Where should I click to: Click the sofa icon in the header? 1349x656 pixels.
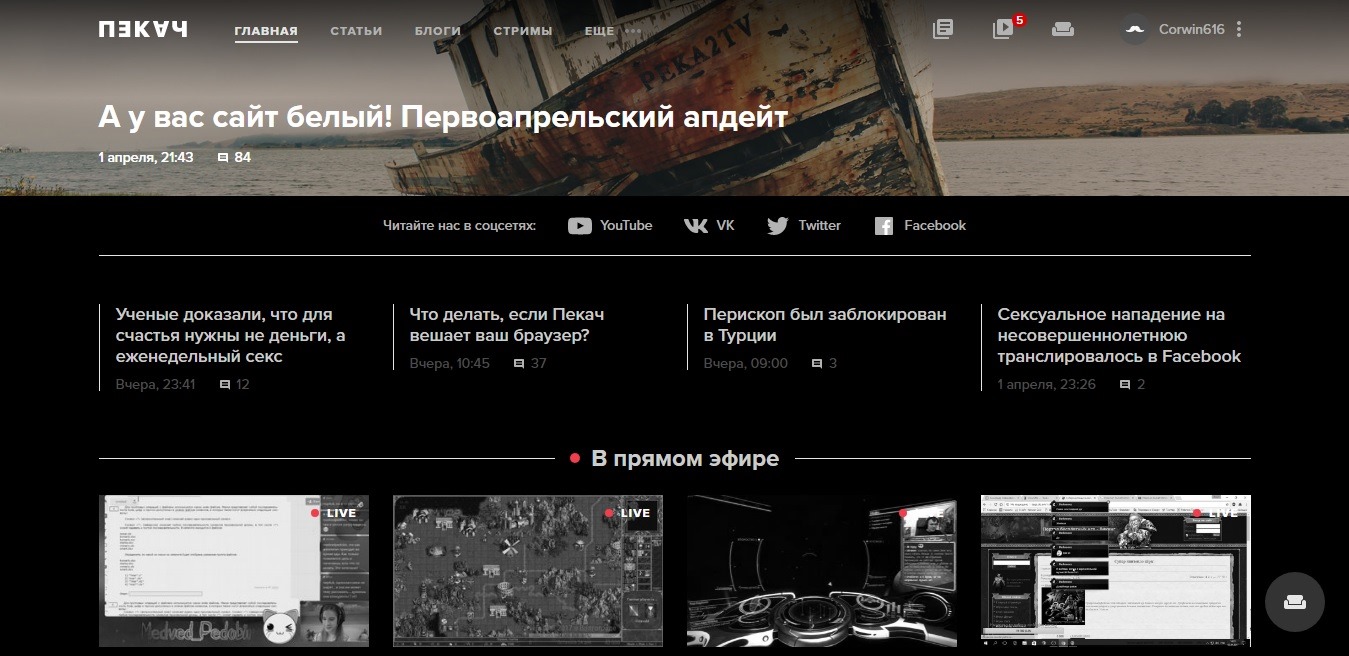coord(1062,29)
